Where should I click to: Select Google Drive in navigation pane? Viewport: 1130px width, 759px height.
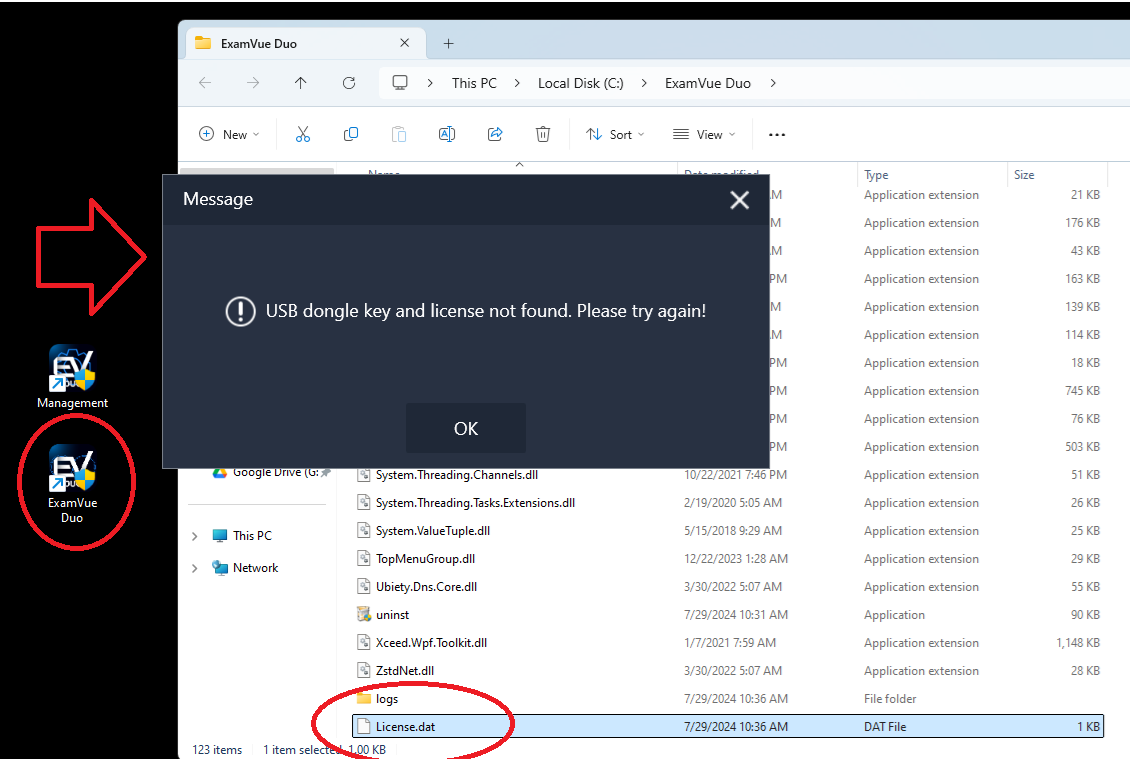pyautogui.click(x=275, y=472)
